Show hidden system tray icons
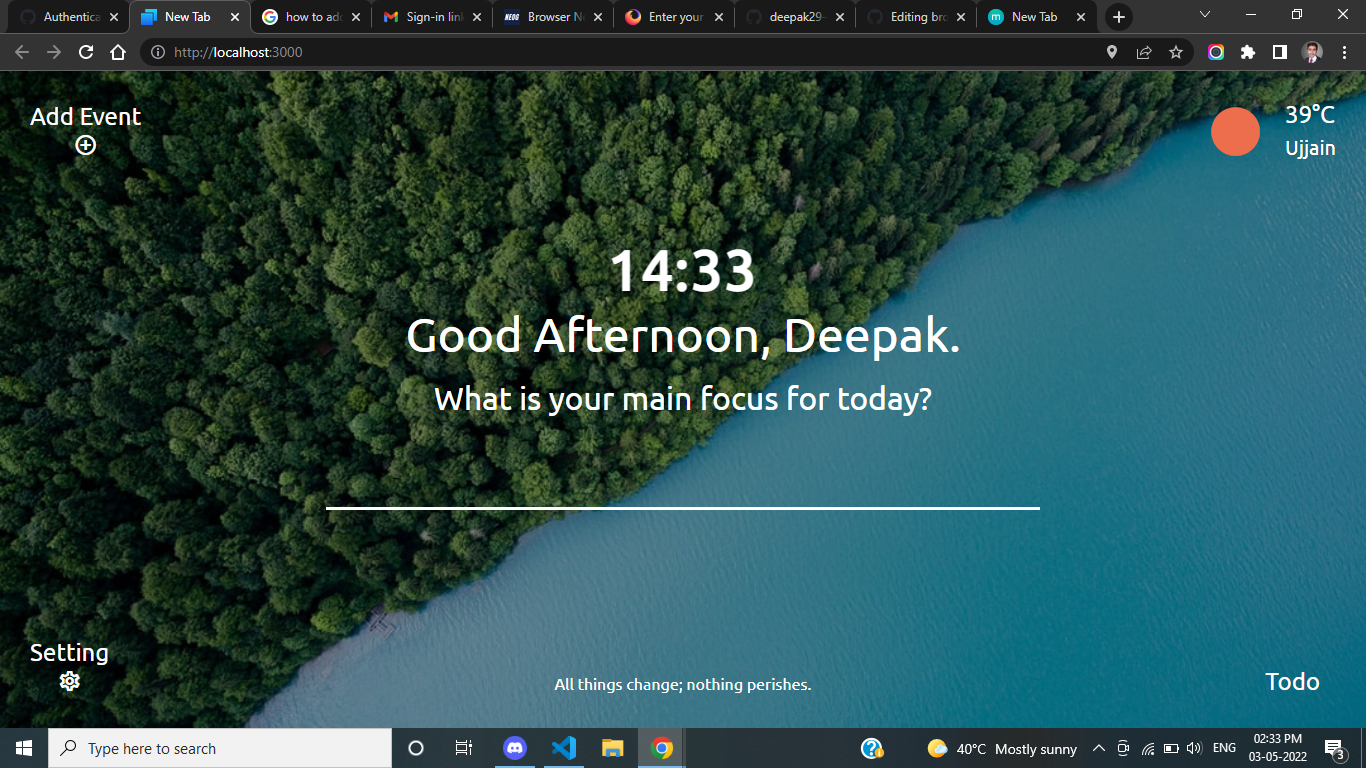The height and width of the screenshot is (768, 1366). click(1098, 748)
